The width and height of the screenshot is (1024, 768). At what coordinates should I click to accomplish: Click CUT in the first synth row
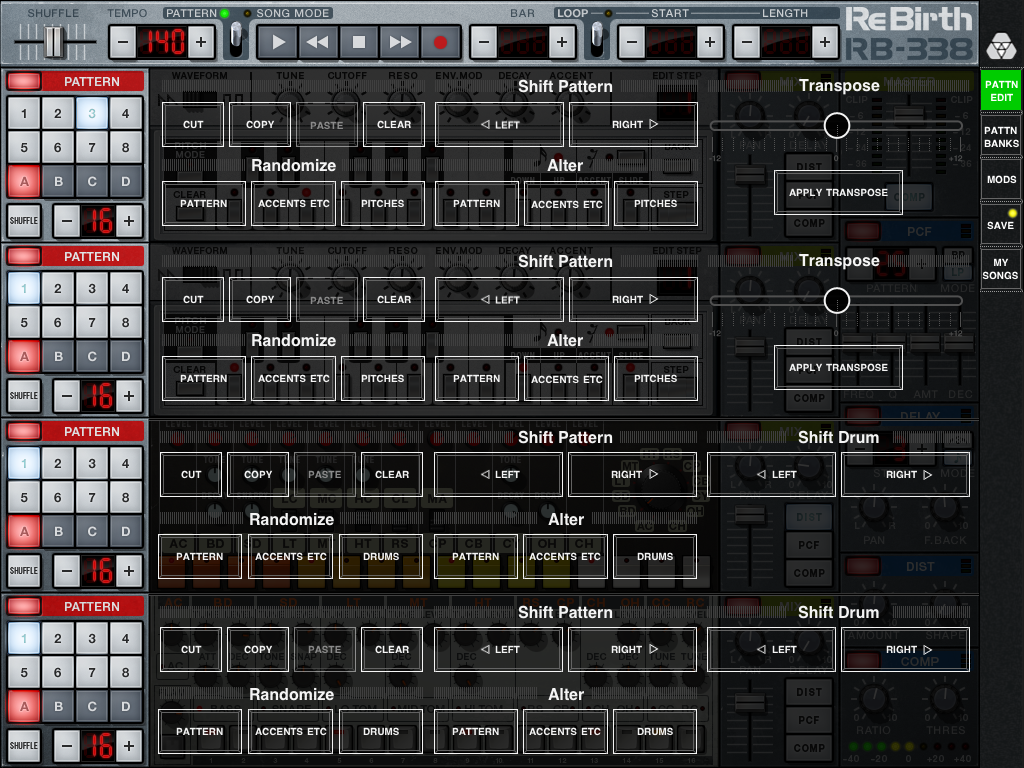193,124
